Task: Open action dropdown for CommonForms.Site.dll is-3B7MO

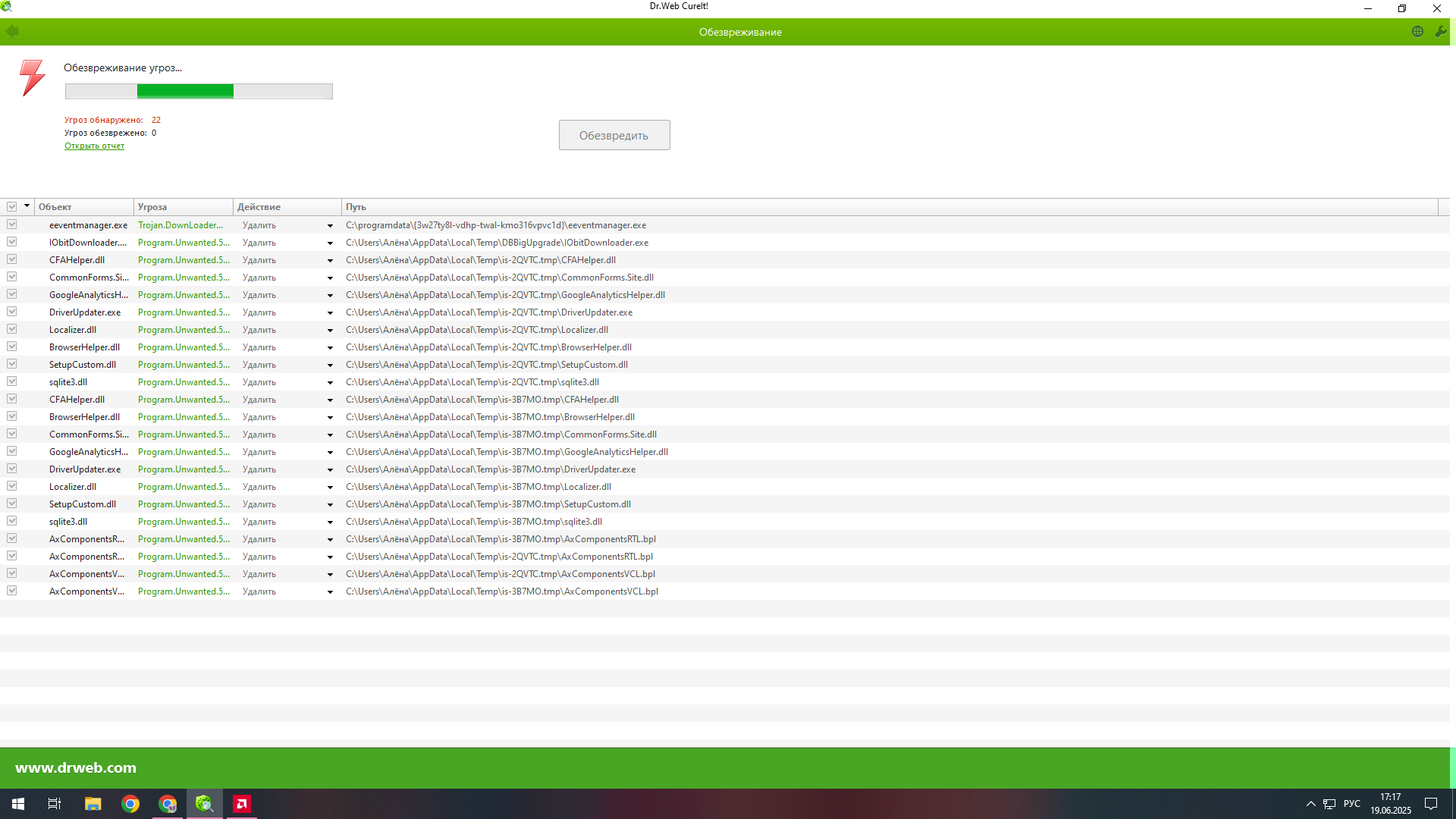Action: pyautogui.click(x=330, y=435)
